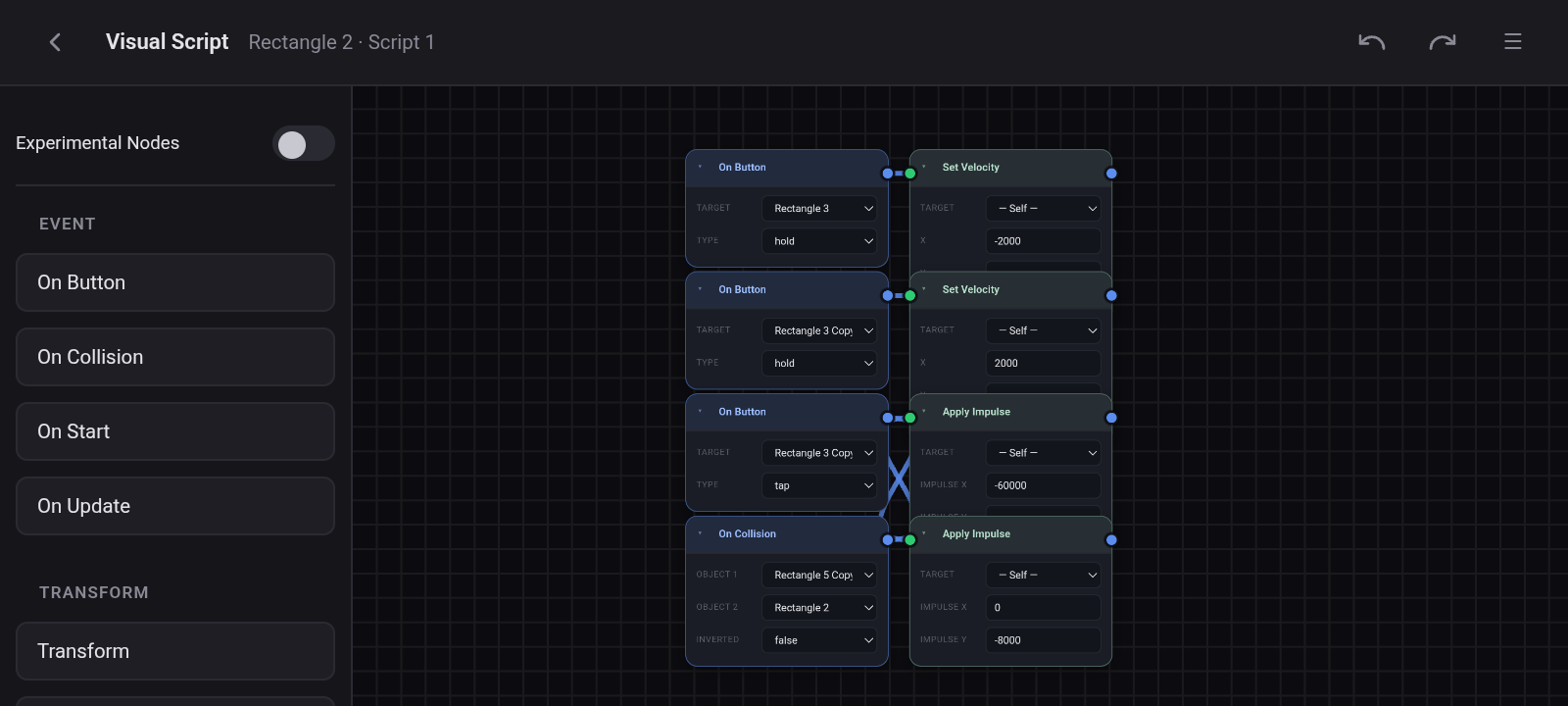Collapse the Apply Impulse node with Impulse Y -8000

(924, 533)
